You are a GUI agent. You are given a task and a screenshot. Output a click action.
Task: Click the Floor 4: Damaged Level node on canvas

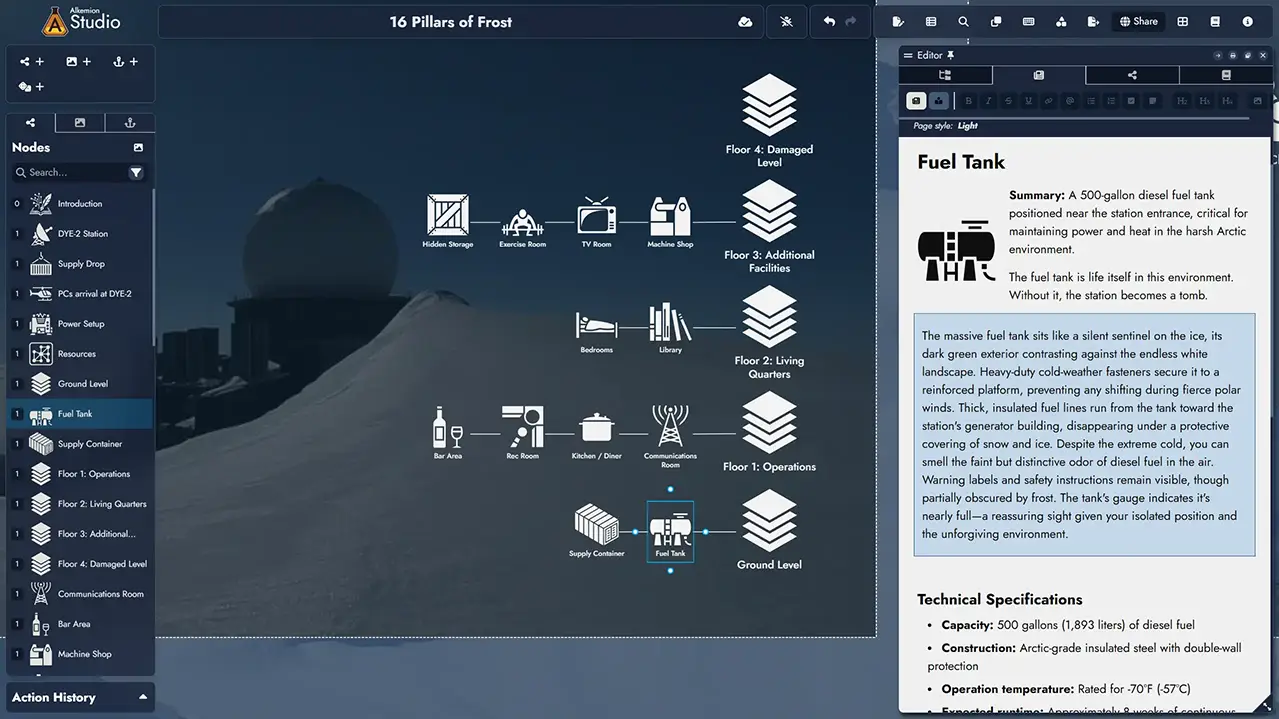tap(769, 121)
